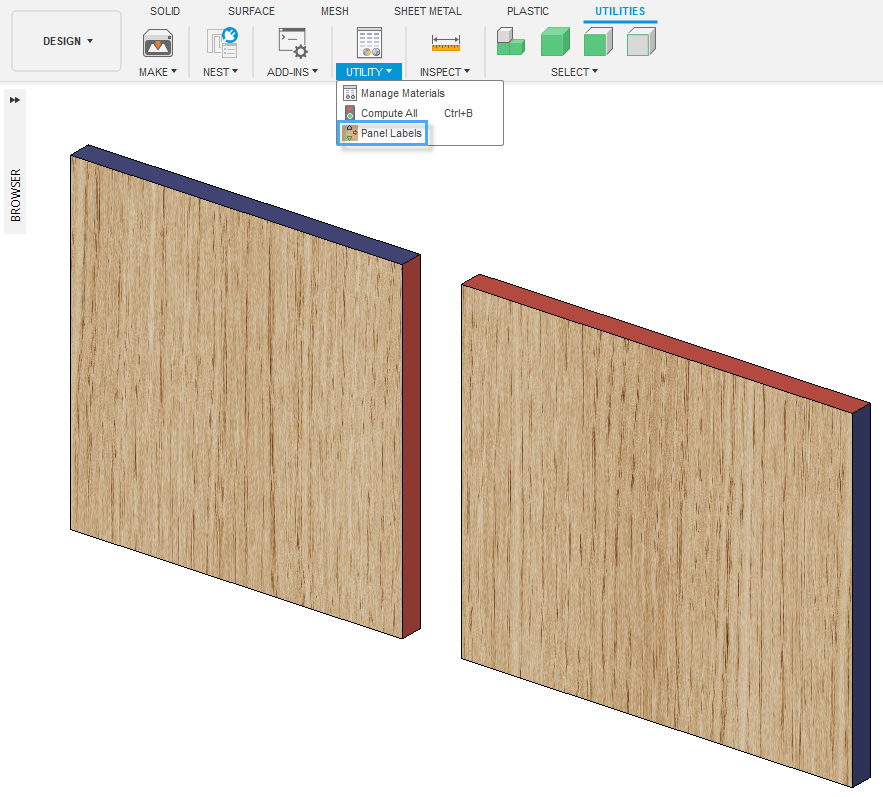Click the first Select icon with two green cubes

point(511,42)
